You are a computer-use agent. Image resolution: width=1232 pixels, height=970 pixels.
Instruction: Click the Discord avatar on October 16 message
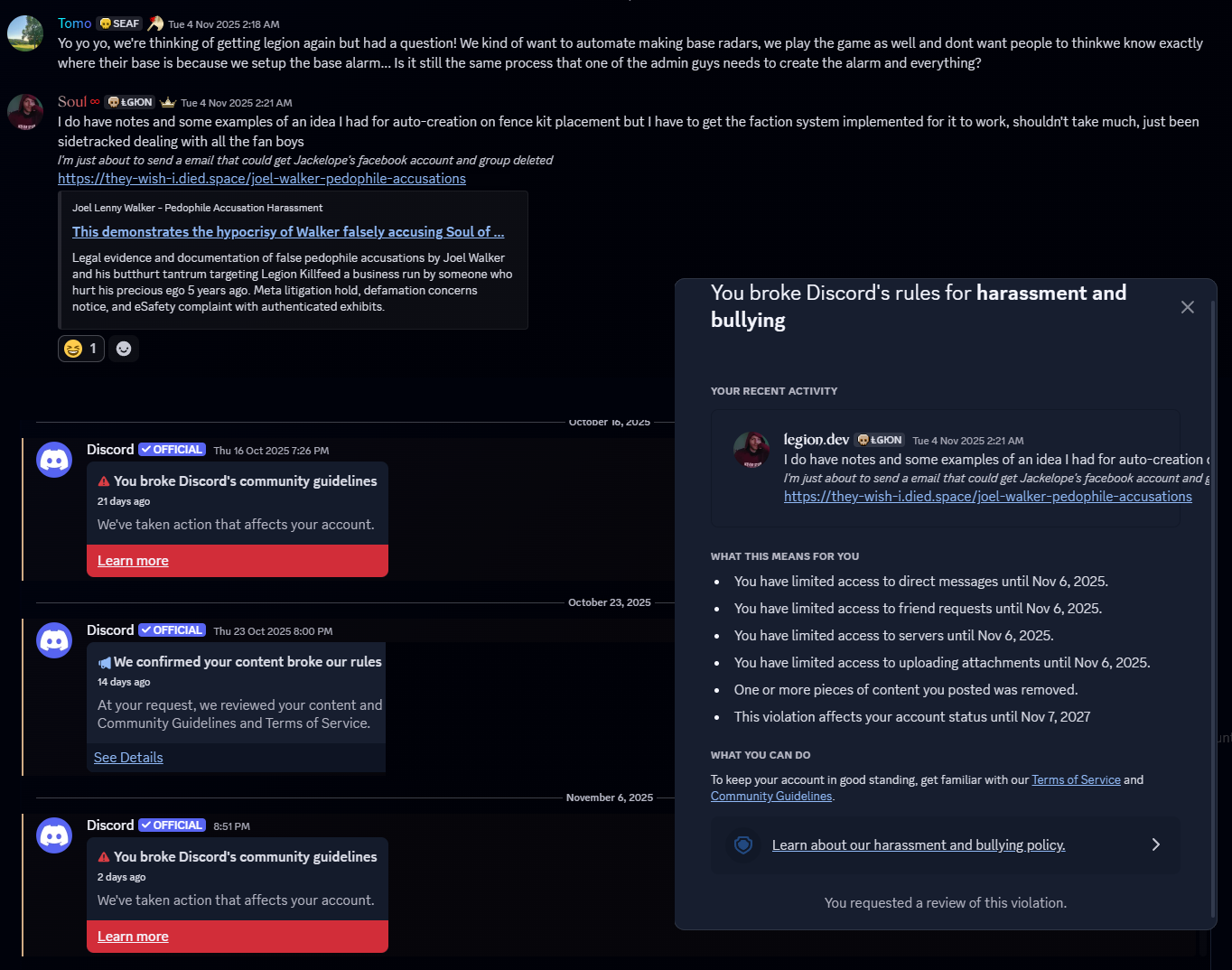pyautogui.click(x=54, y=460)
